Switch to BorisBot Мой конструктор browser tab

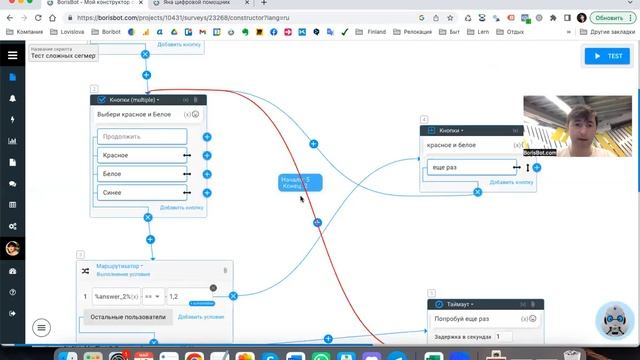pos(95,3)
